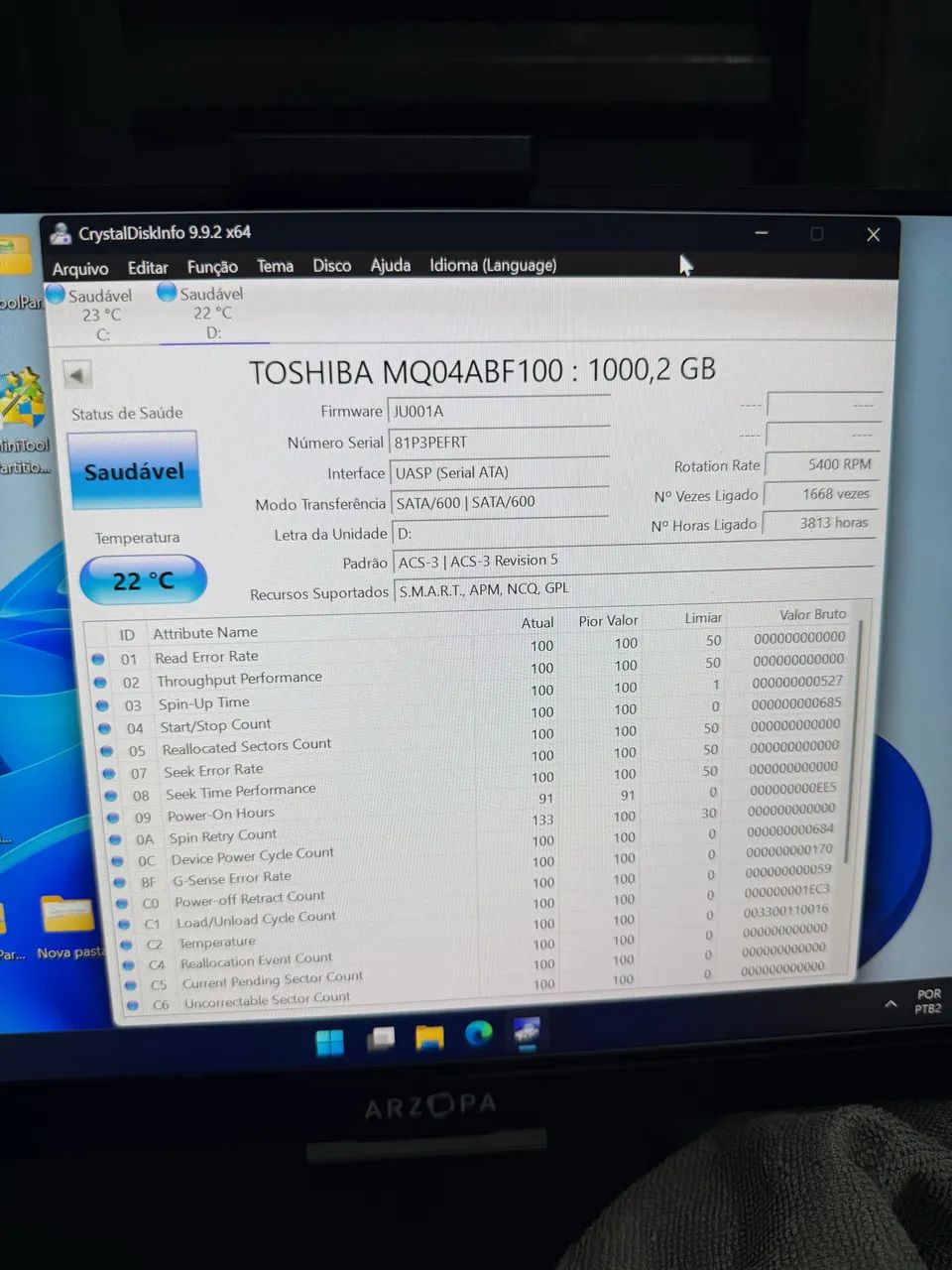Click the 22 °C temperature button
The image size is (952, 1270).
coord(143,580)
